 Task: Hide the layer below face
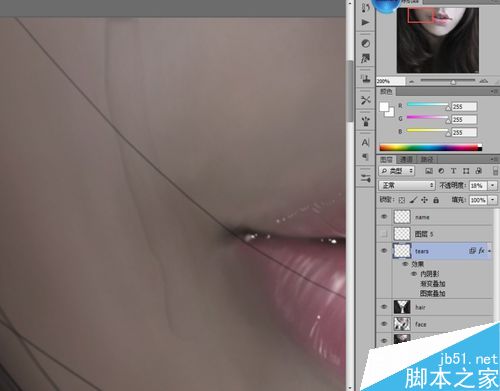click(x=384, y=340)
